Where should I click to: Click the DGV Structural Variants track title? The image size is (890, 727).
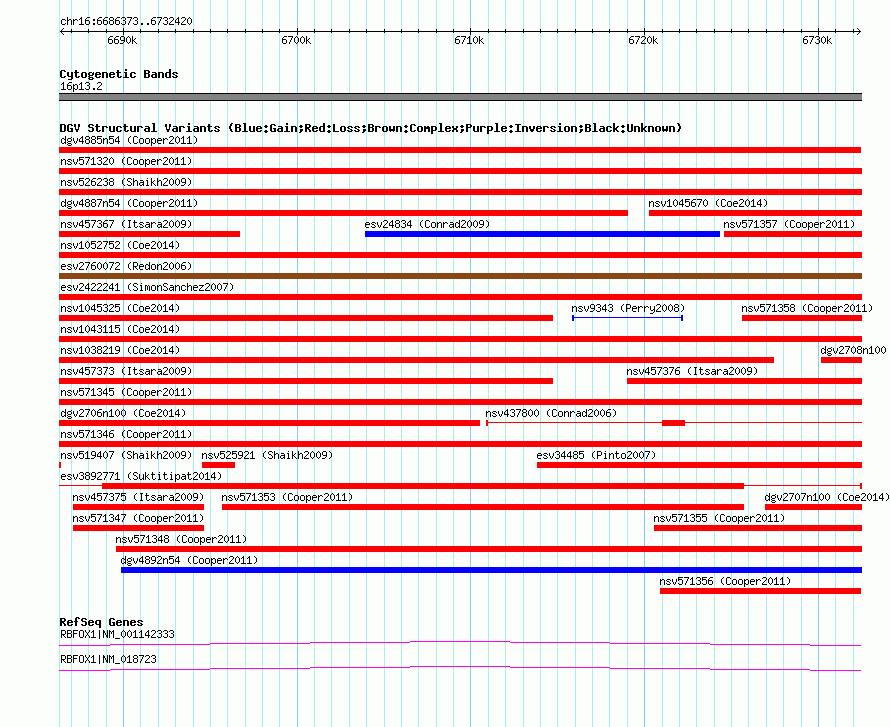pyautogui.click(x=371, y=128)
